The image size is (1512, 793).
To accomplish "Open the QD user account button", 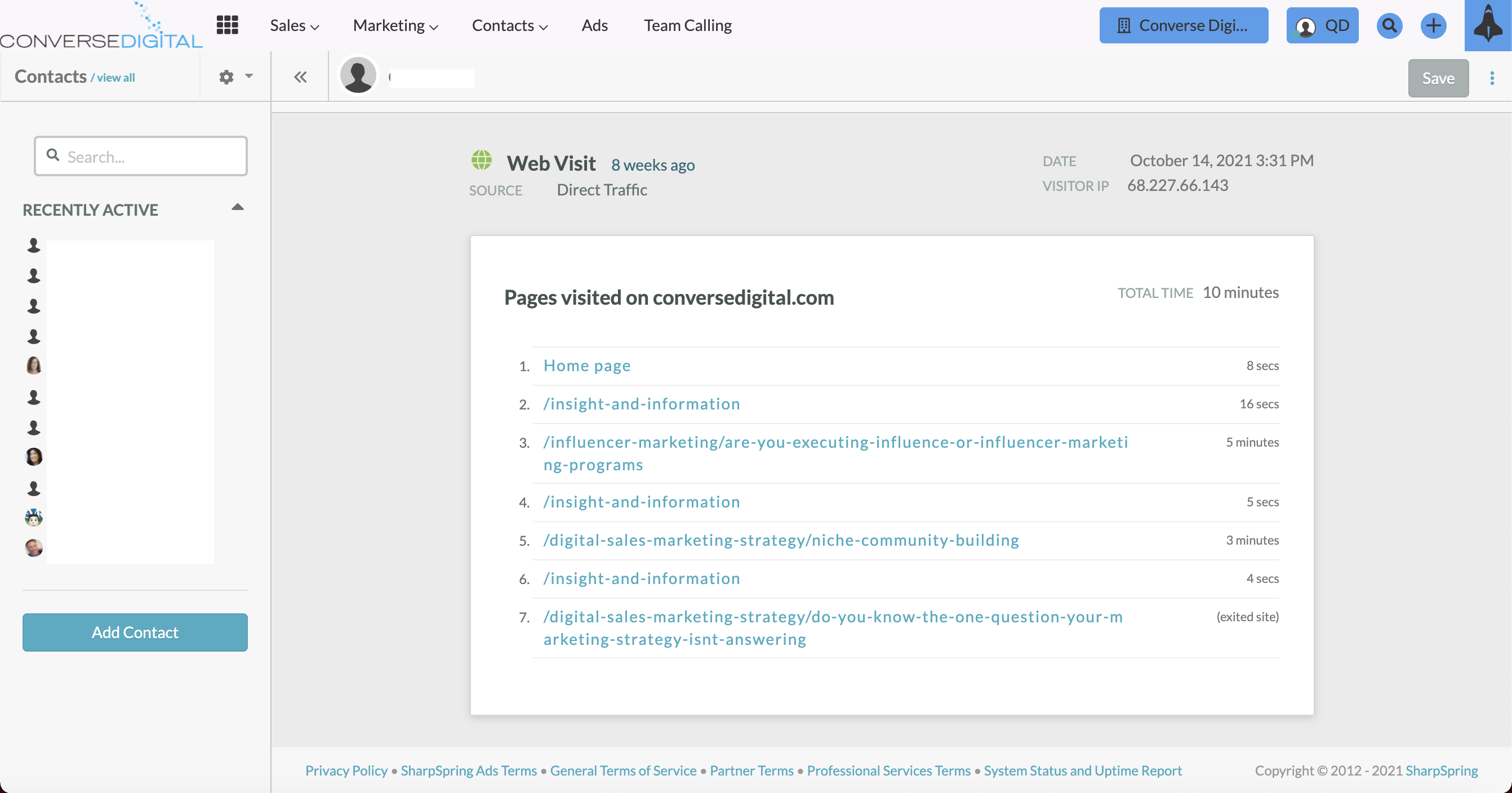I will point(1322,25).
